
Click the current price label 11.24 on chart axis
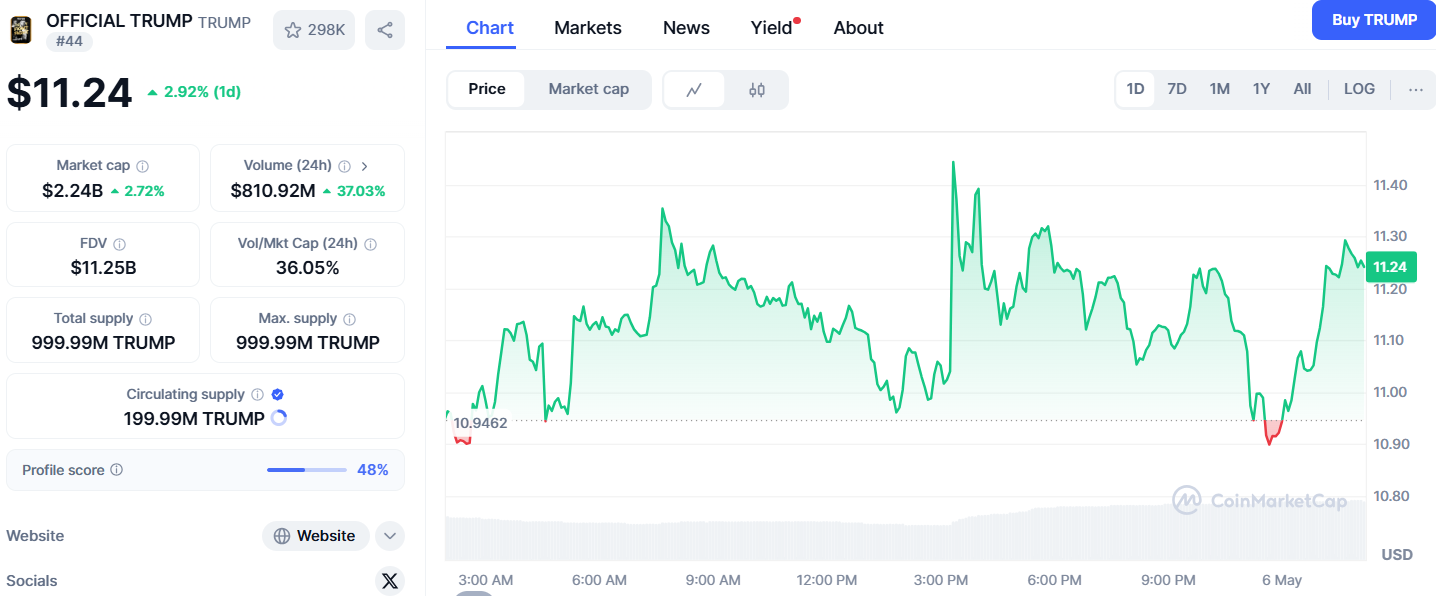1390,267
